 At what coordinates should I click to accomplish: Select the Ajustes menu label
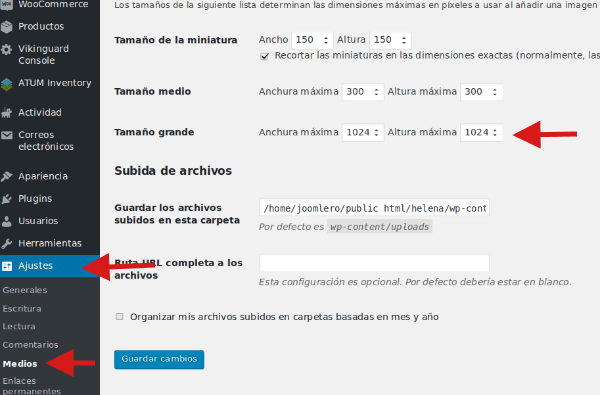(36, 266)
